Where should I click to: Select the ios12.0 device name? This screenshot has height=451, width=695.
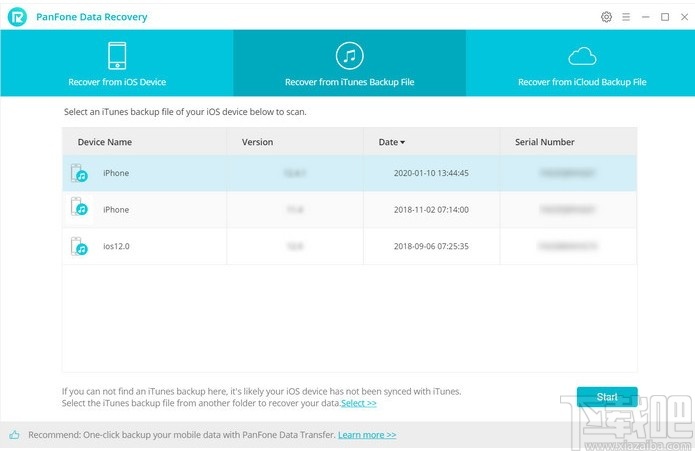click(x=116, y=246)
